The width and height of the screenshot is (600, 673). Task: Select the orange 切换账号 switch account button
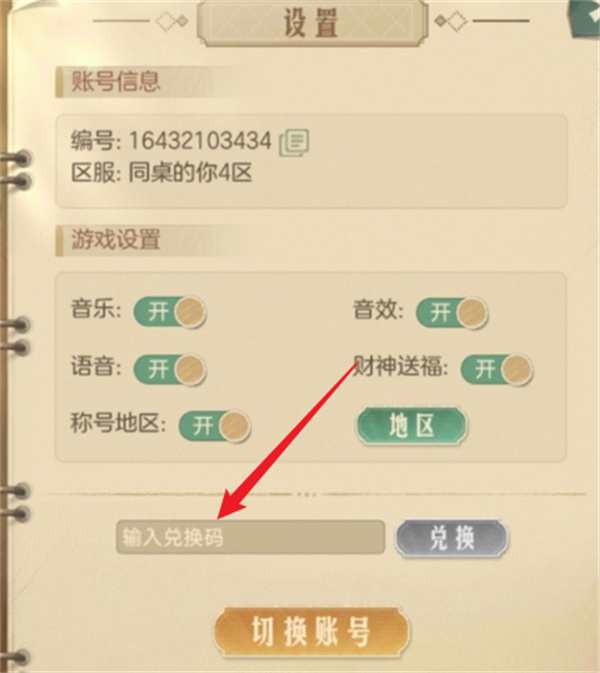(x=312, y=631)
